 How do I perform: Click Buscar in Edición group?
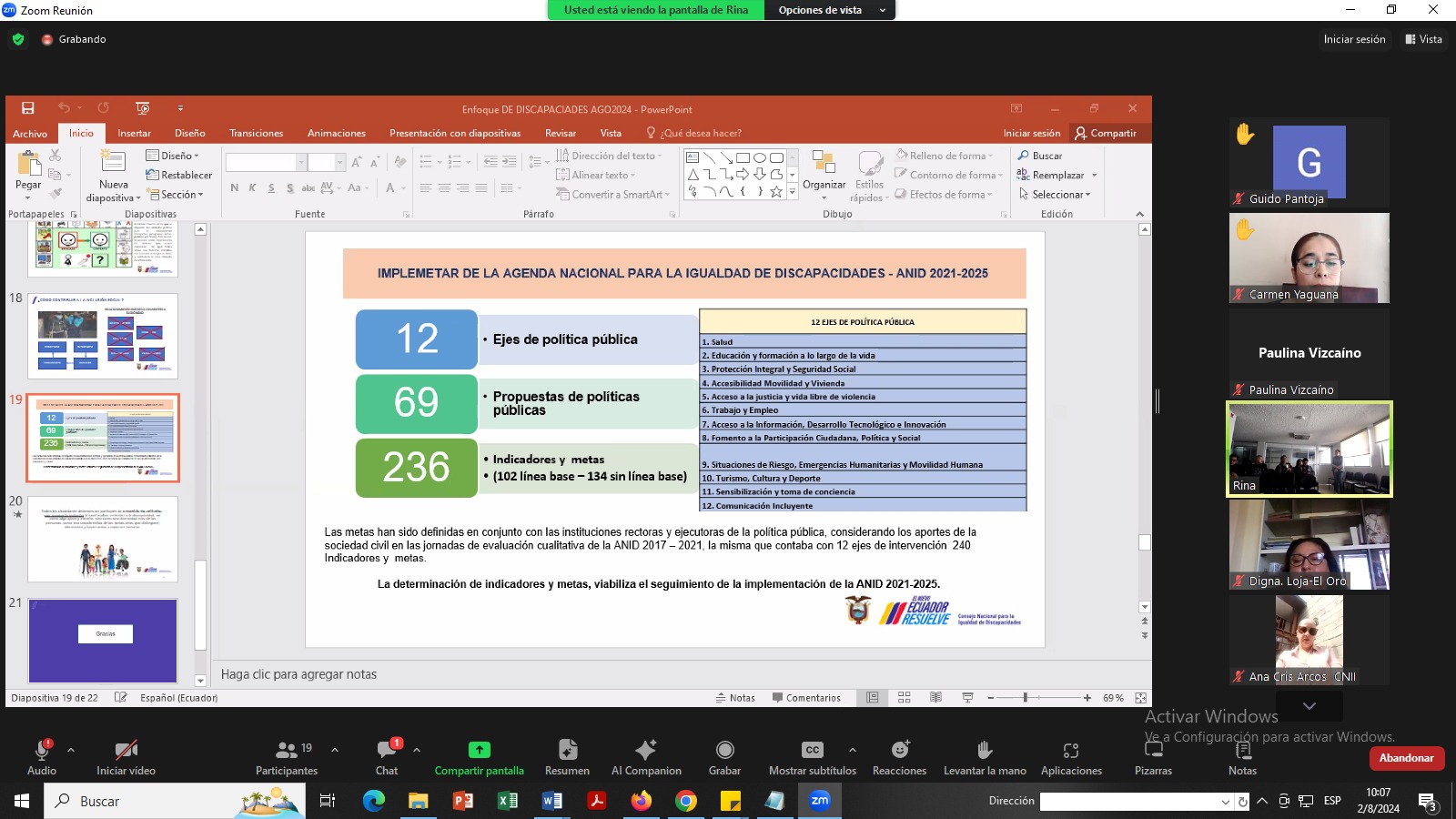click(x=1040, y=156)
